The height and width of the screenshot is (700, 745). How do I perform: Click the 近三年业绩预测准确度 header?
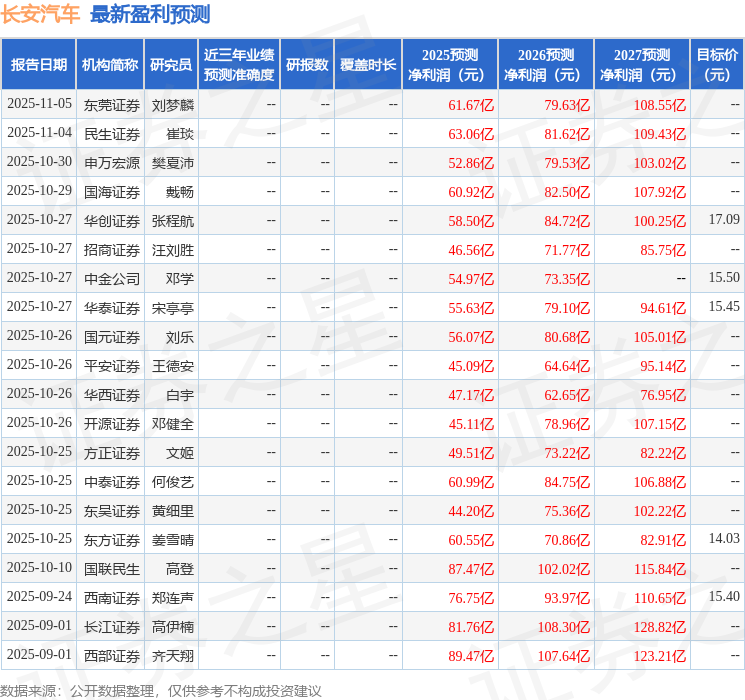[239, 65]
